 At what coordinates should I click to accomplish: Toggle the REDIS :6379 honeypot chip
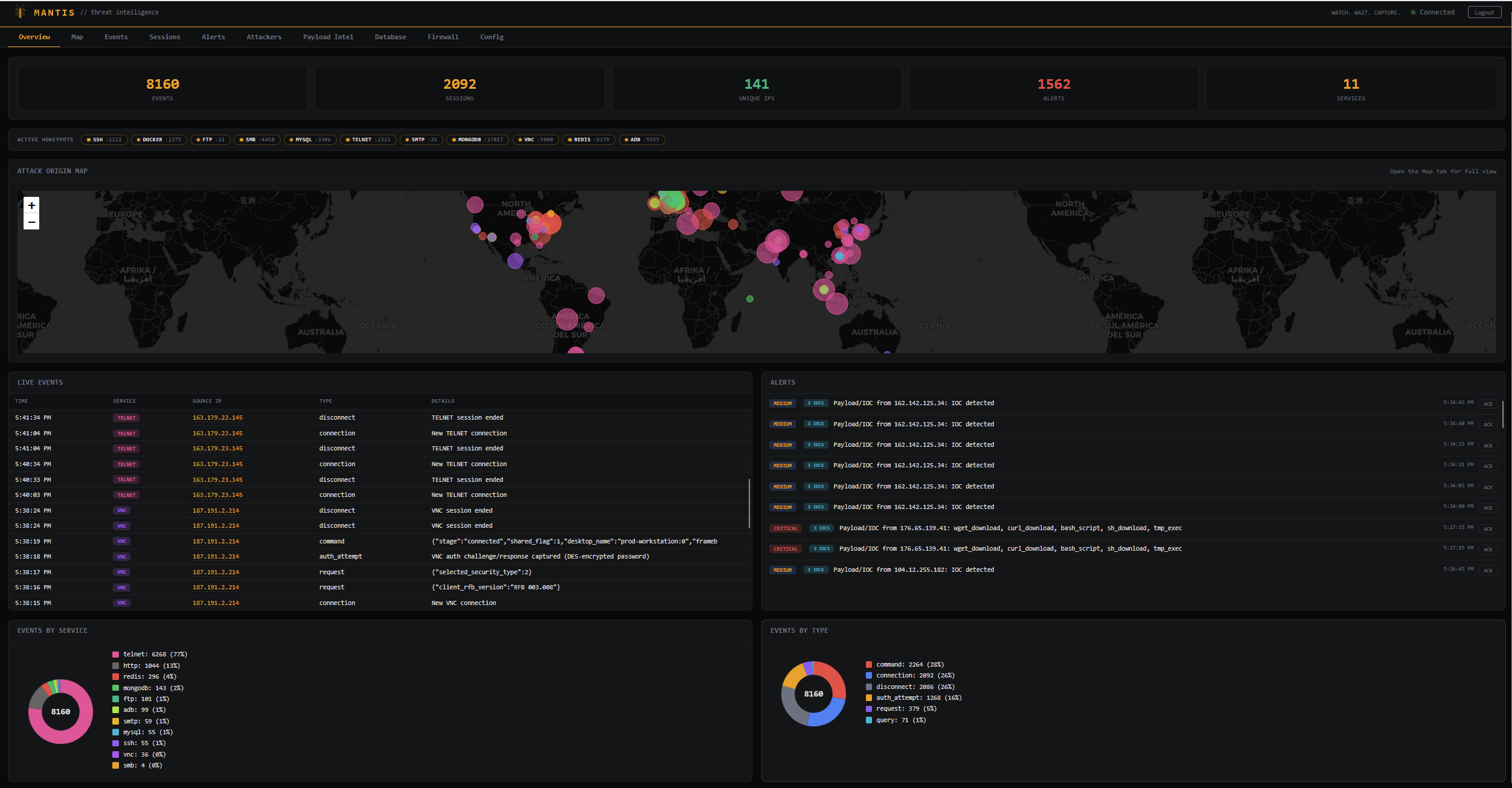pyautogui.click(x=588, y=139)
